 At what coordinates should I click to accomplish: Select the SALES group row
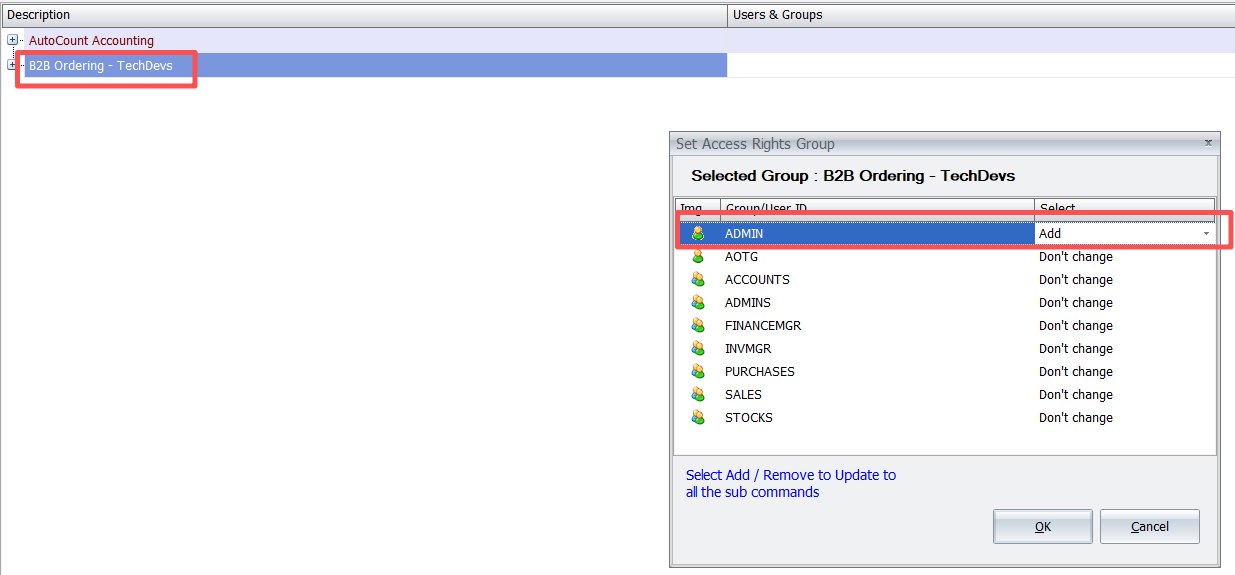pyautogui.click(x=945, y=394)
